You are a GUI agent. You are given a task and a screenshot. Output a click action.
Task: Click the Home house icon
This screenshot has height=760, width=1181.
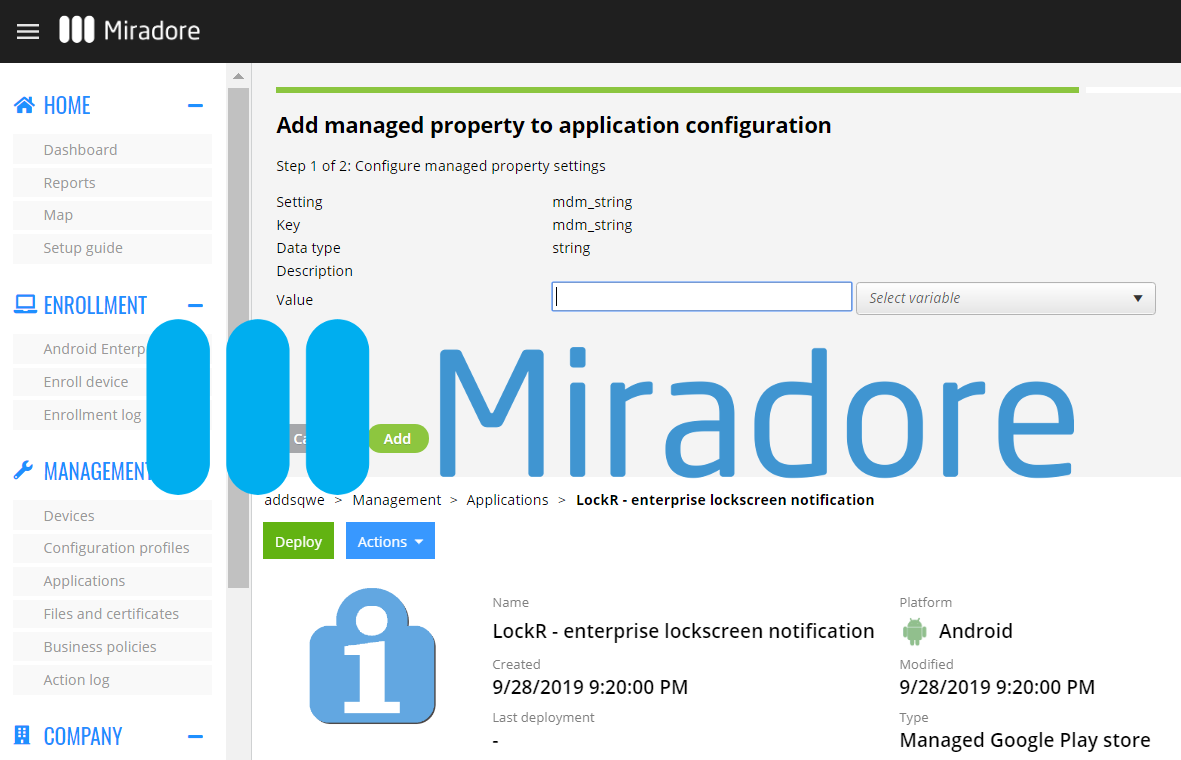pyautogui.click(x=24, y=105)
